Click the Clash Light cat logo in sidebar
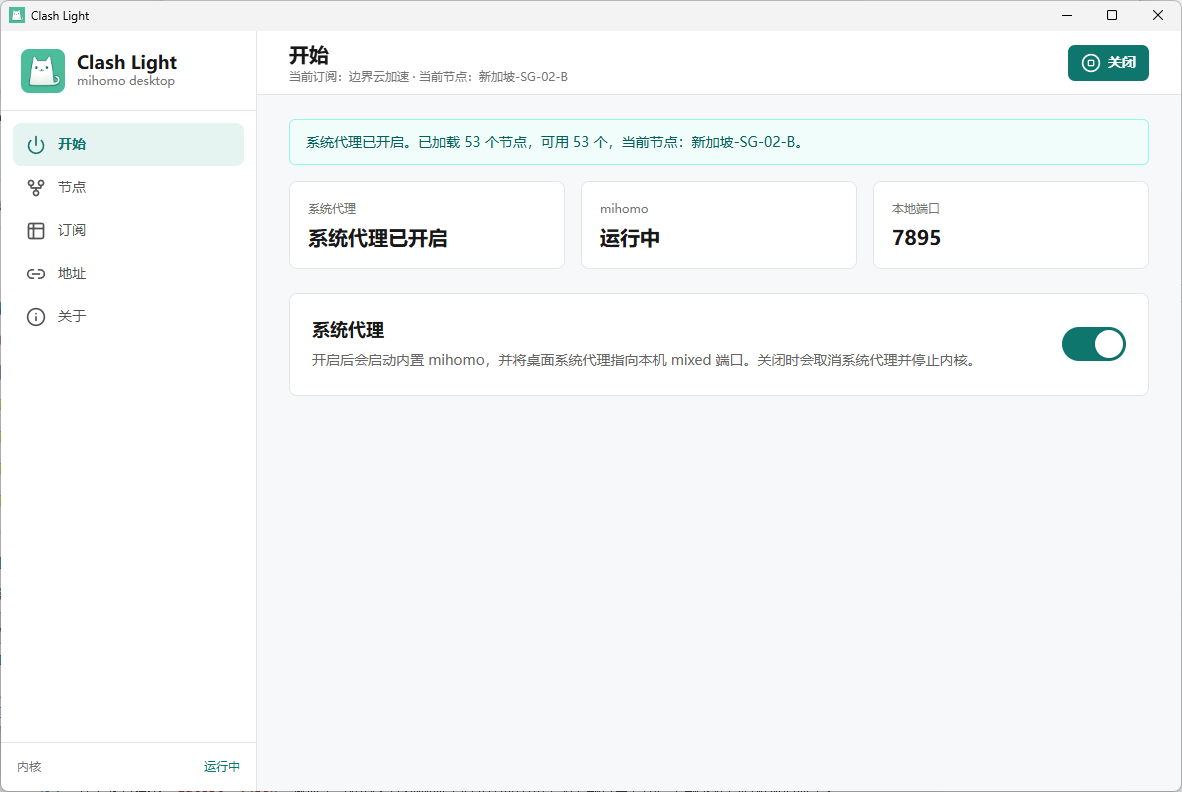Image resolution: width=1182 pixels, height=792 pixels. pos(43,71)
